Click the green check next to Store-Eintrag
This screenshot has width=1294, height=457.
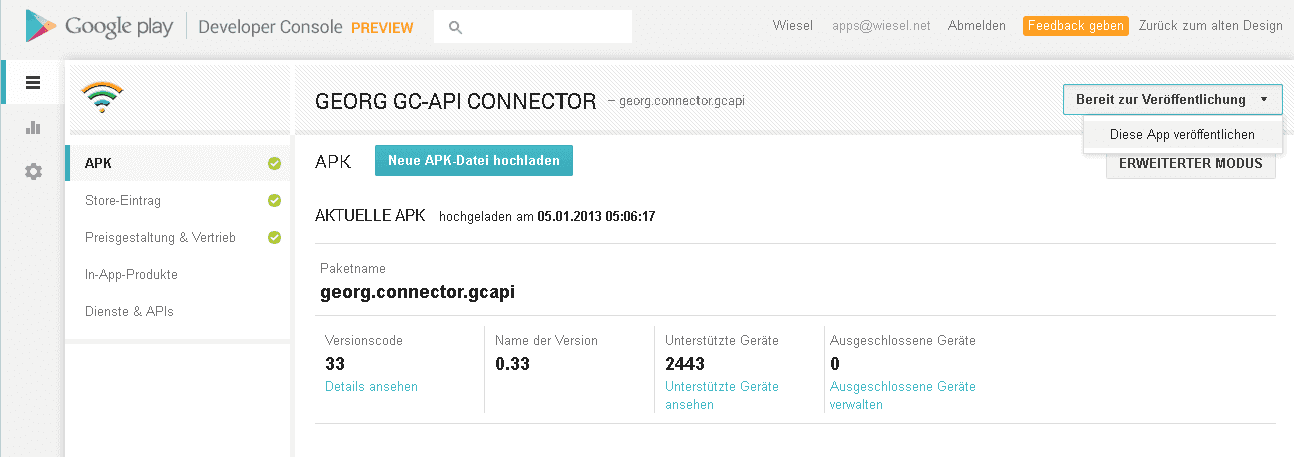tap(275, 201)
